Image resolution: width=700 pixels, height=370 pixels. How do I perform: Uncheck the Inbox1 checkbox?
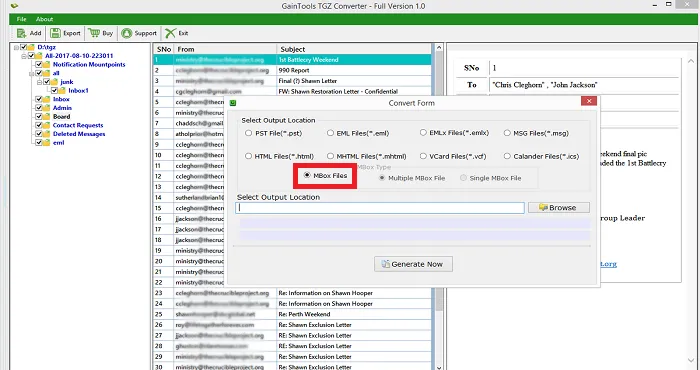point(54,91)
